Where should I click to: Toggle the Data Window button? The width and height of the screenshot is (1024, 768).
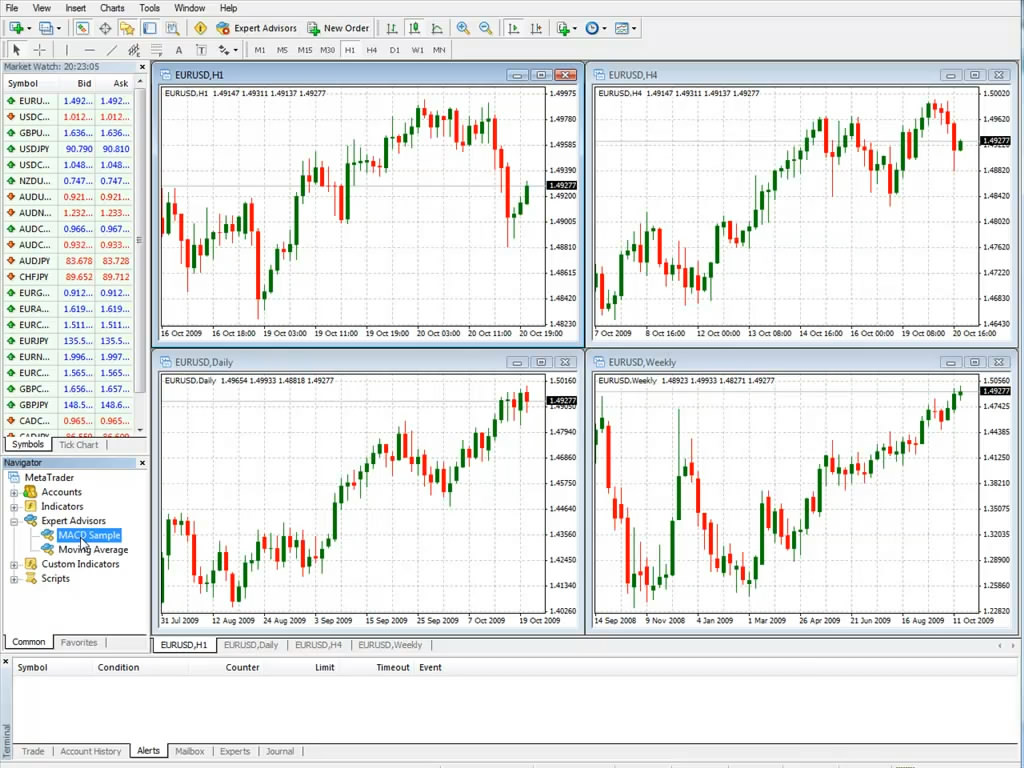coord(104,28)
